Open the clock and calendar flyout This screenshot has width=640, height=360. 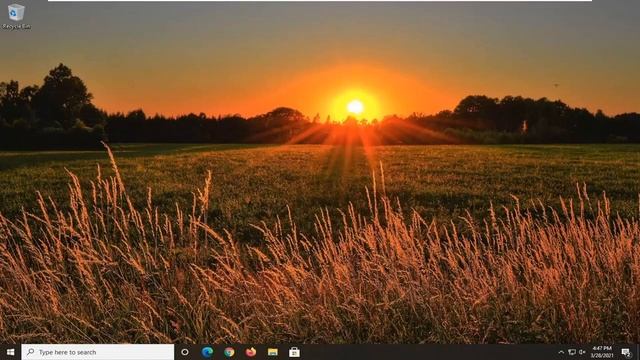[602, 352]
